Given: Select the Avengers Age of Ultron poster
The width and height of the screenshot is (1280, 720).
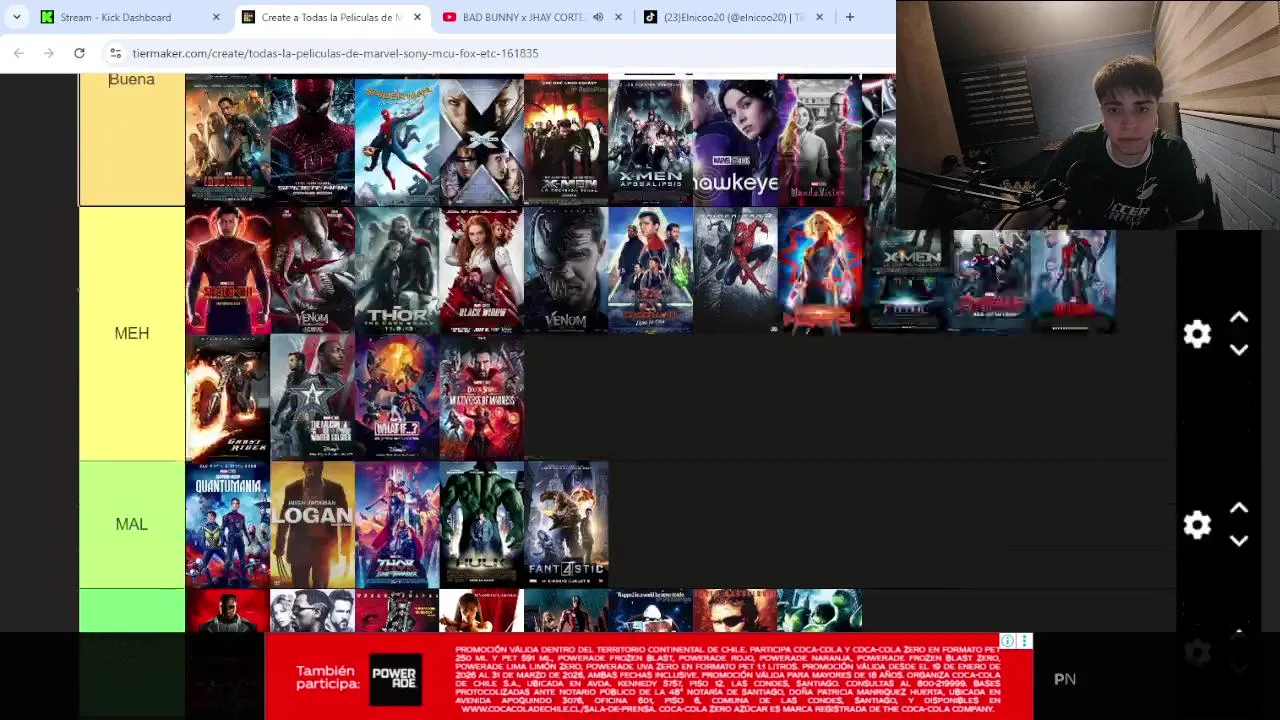Looking at the screenshot, I should tap(989, 280).
